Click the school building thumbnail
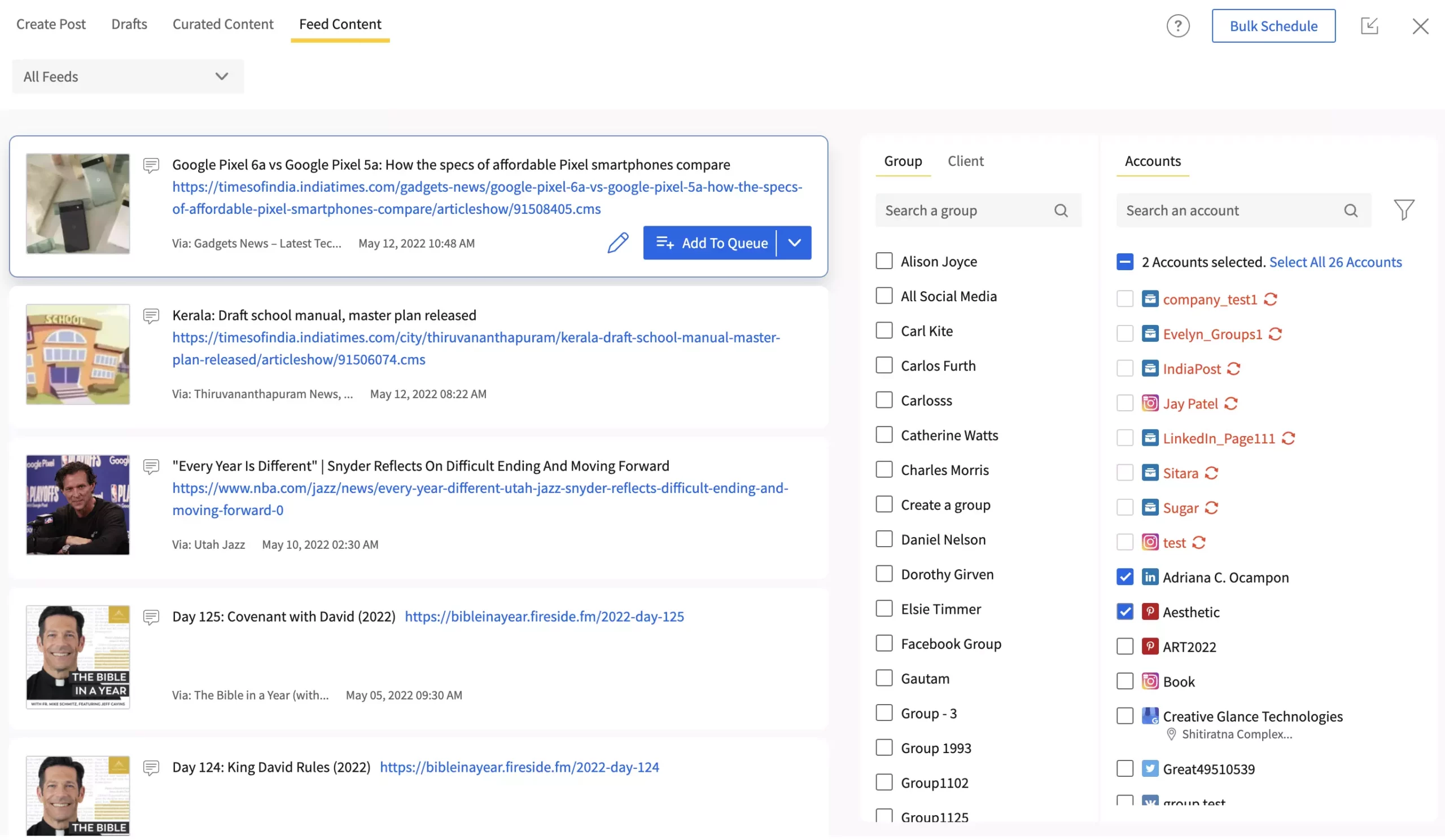The height and width of the screenshot is (840, 1445). (x=77, y=354)
